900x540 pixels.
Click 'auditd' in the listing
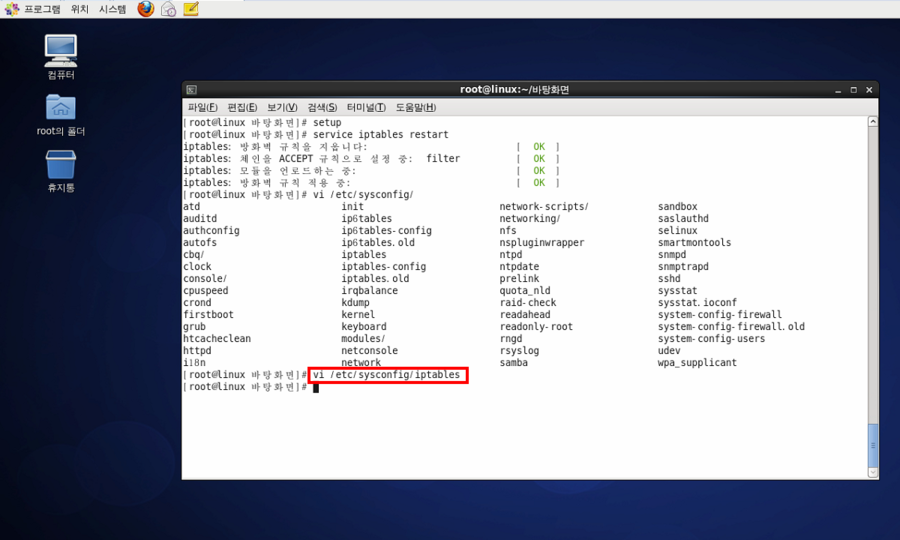tap(200, 219)
